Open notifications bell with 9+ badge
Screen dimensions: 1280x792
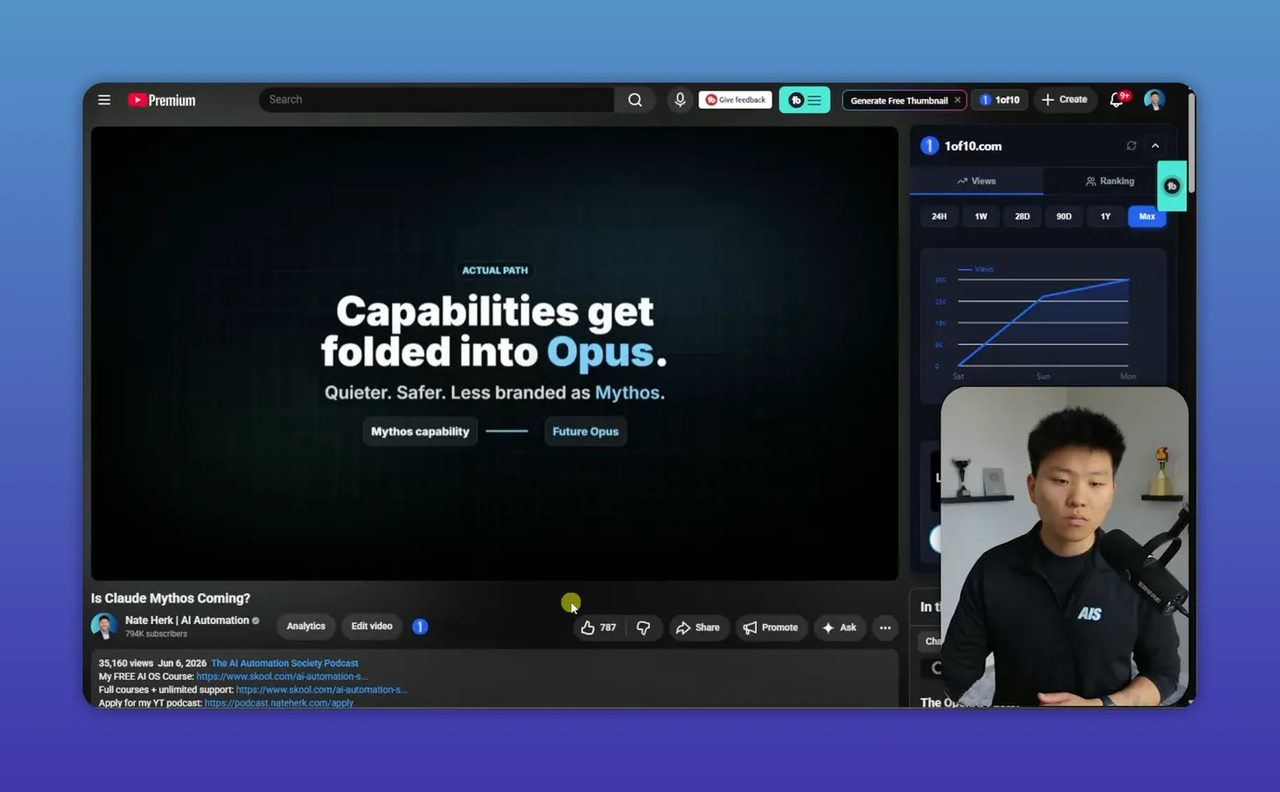tap(1118, 99)
